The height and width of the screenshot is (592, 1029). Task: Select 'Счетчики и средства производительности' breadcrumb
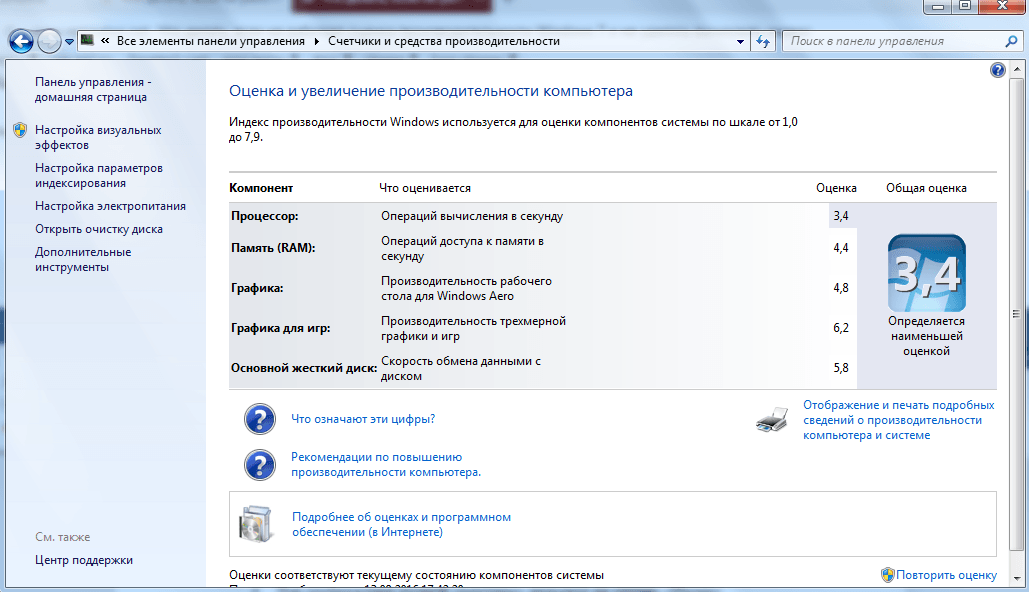click(x=443, y=42)
